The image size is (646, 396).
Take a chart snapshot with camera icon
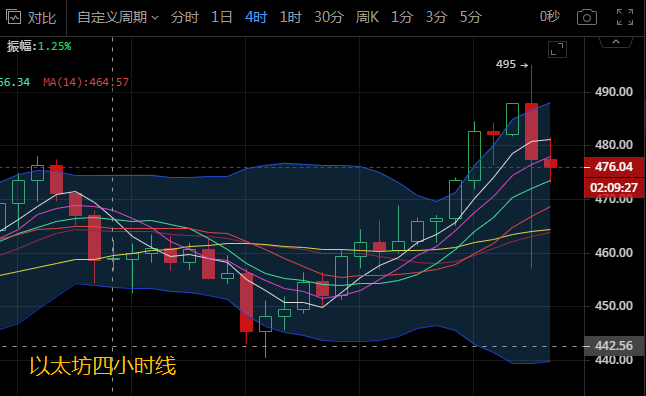pos(587,18)
